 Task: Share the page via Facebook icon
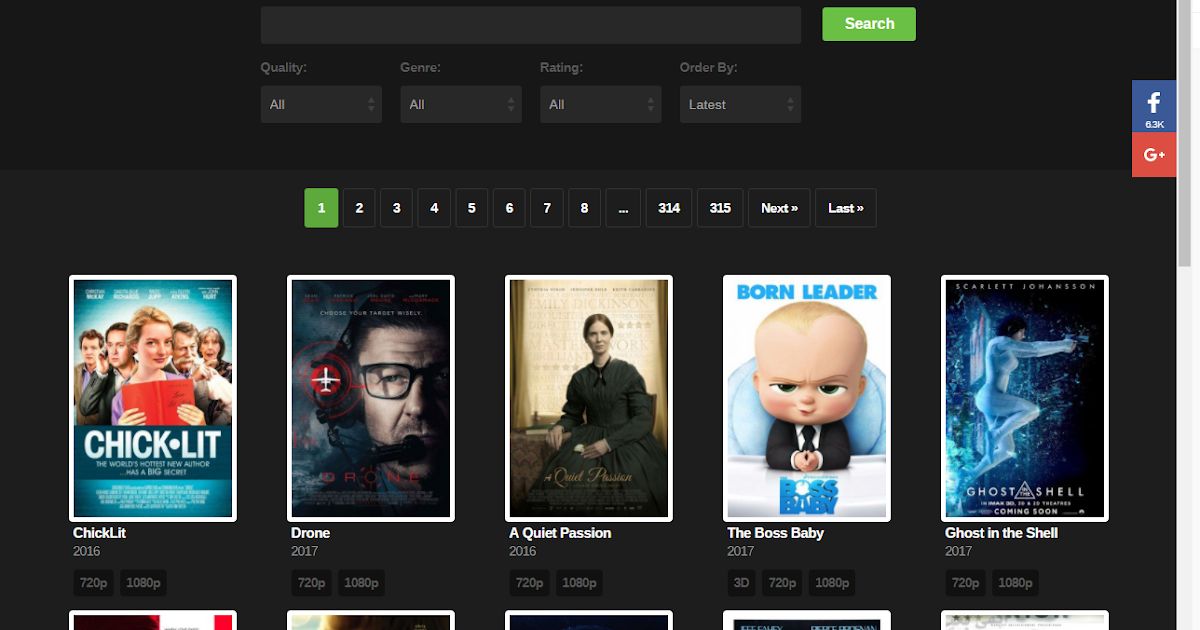tap(1154, 106)
